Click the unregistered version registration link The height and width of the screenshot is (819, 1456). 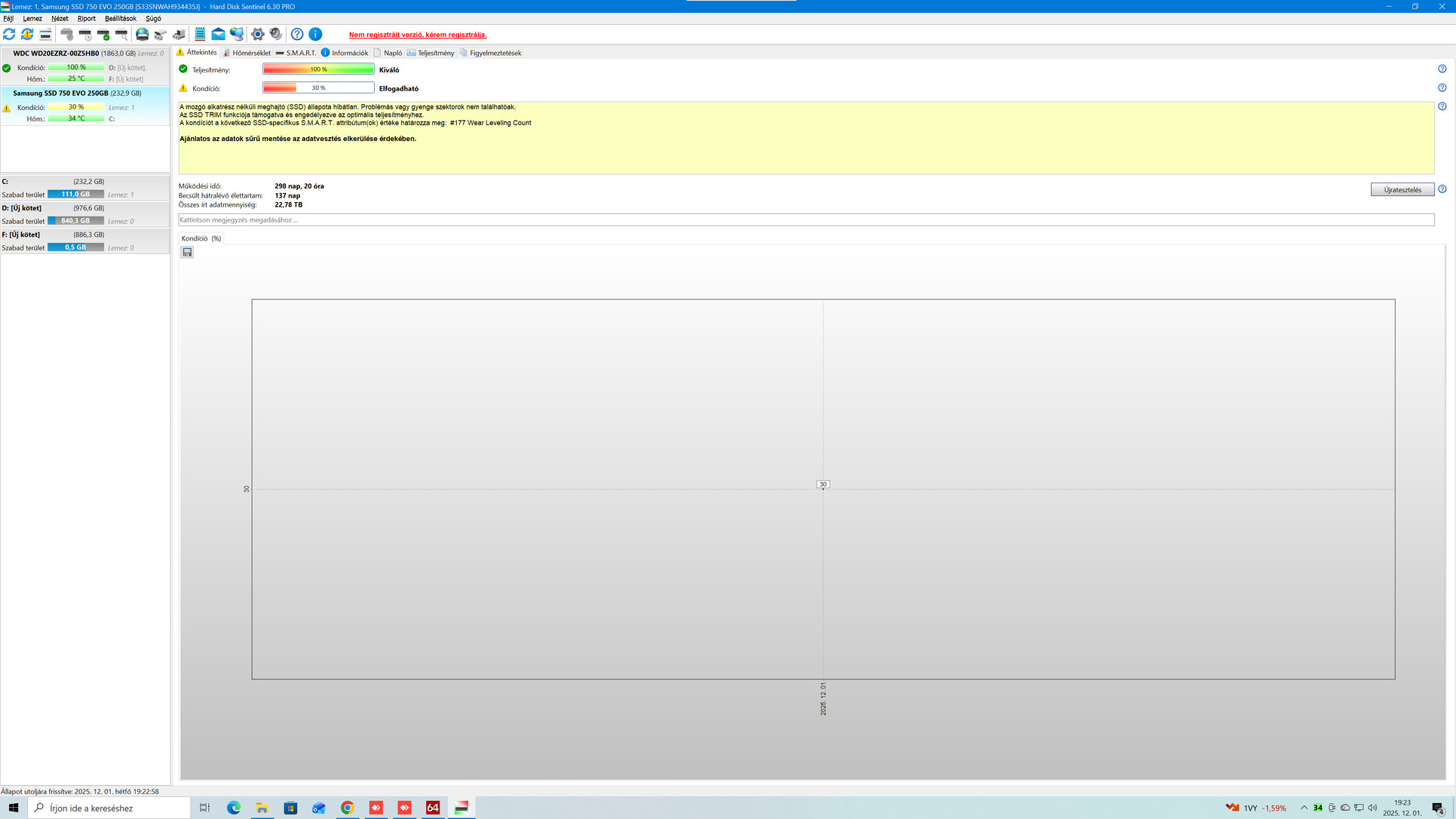418,35
